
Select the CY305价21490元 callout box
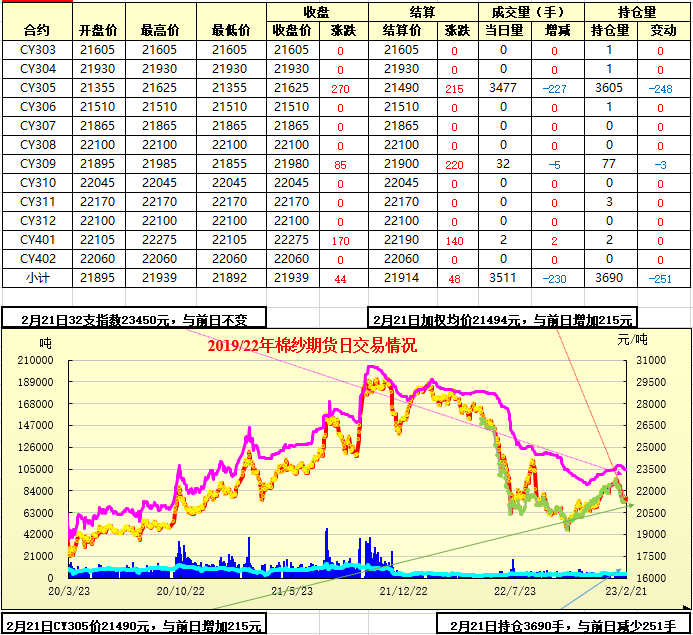pyautogui.click(x=134, y=626)
